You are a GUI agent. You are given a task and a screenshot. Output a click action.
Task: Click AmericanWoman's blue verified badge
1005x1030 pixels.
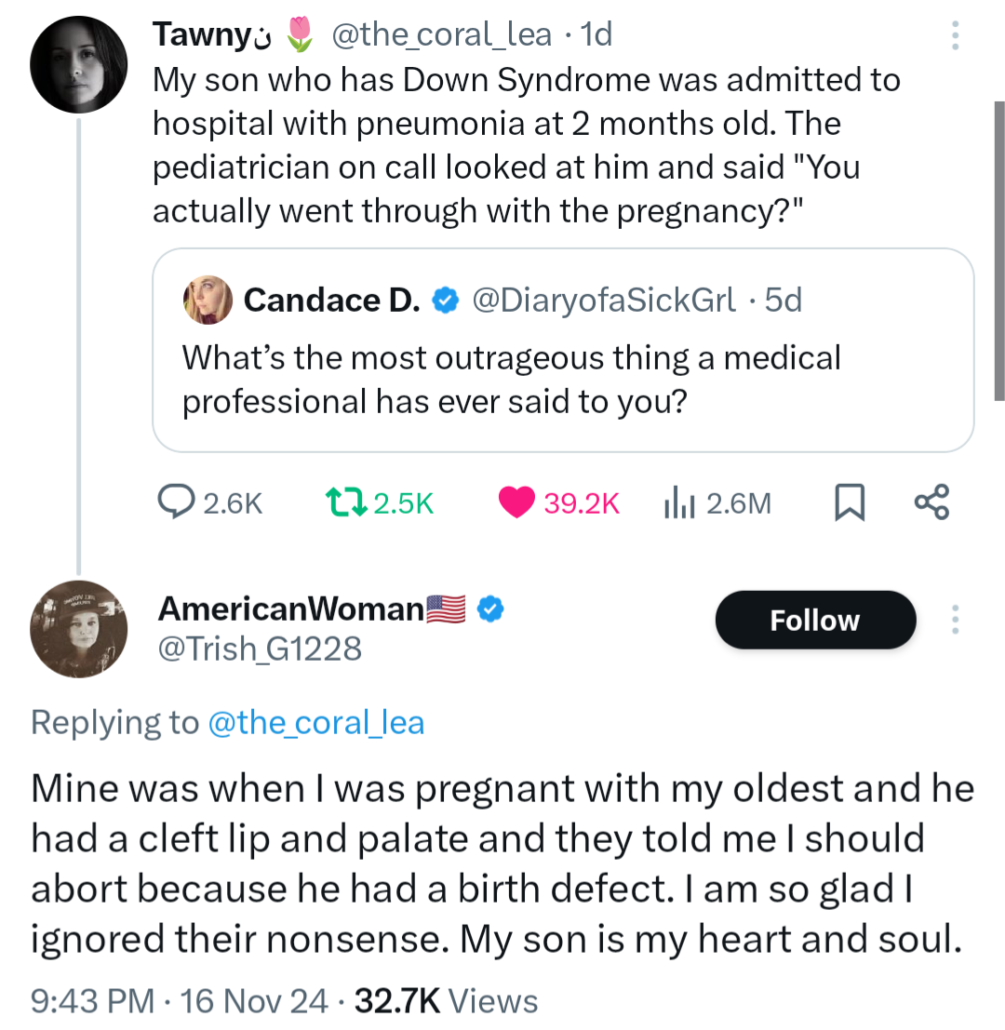[x=488, y=607]
